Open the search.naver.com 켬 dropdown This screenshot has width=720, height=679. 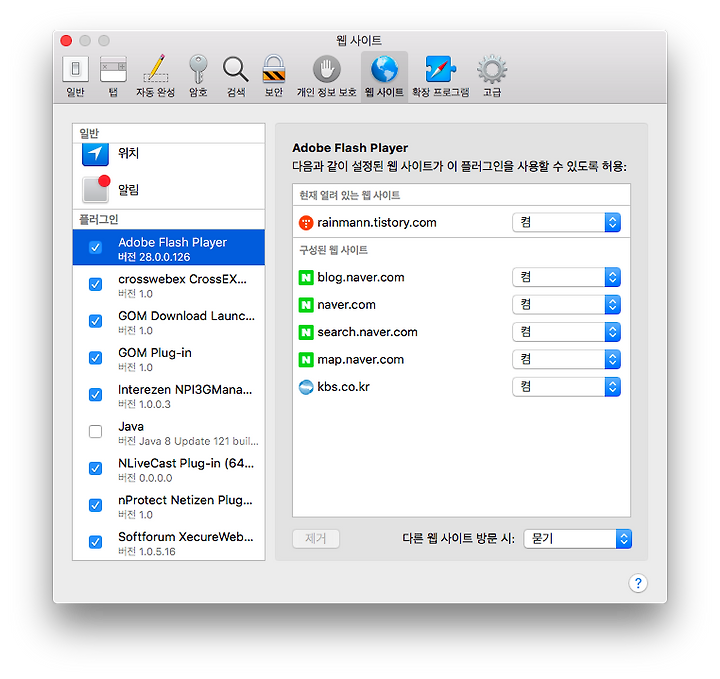tap(566, 332)
